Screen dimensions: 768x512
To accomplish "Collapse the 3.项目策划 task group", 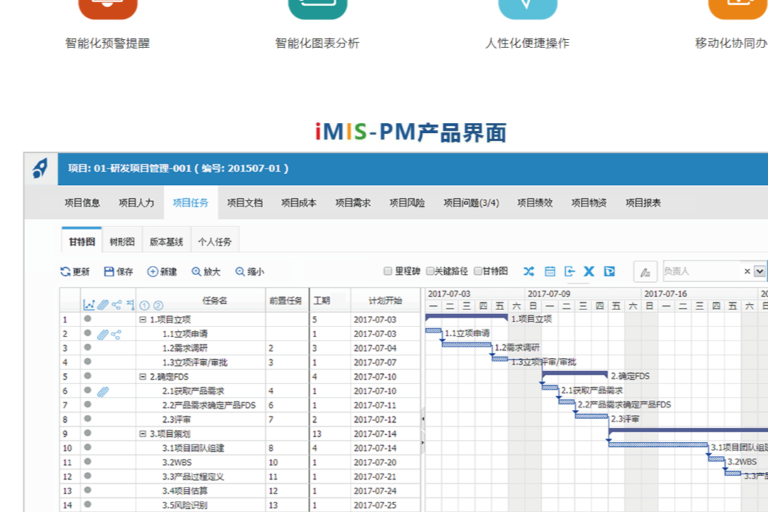I will (143, 434).
